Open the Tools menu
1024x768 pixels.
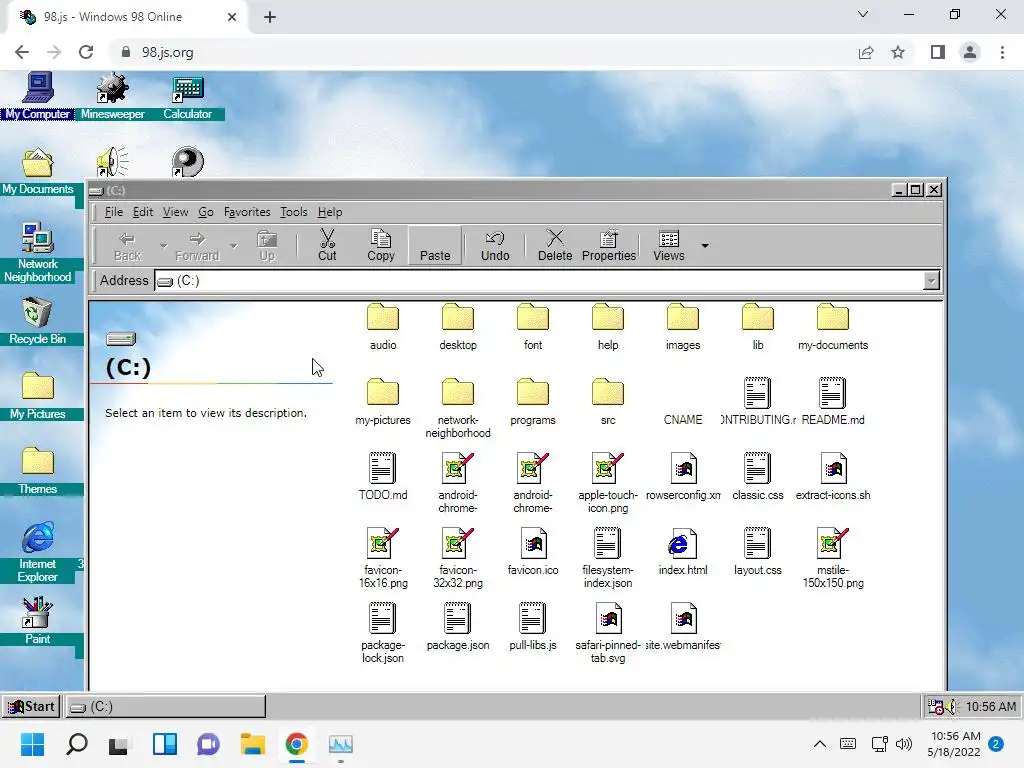(x=293, y=212)
